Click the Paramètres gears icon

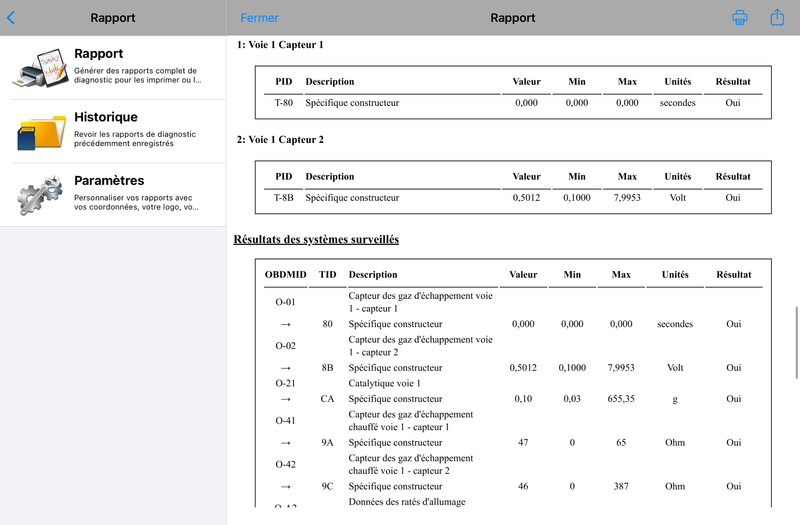[40, 195]
